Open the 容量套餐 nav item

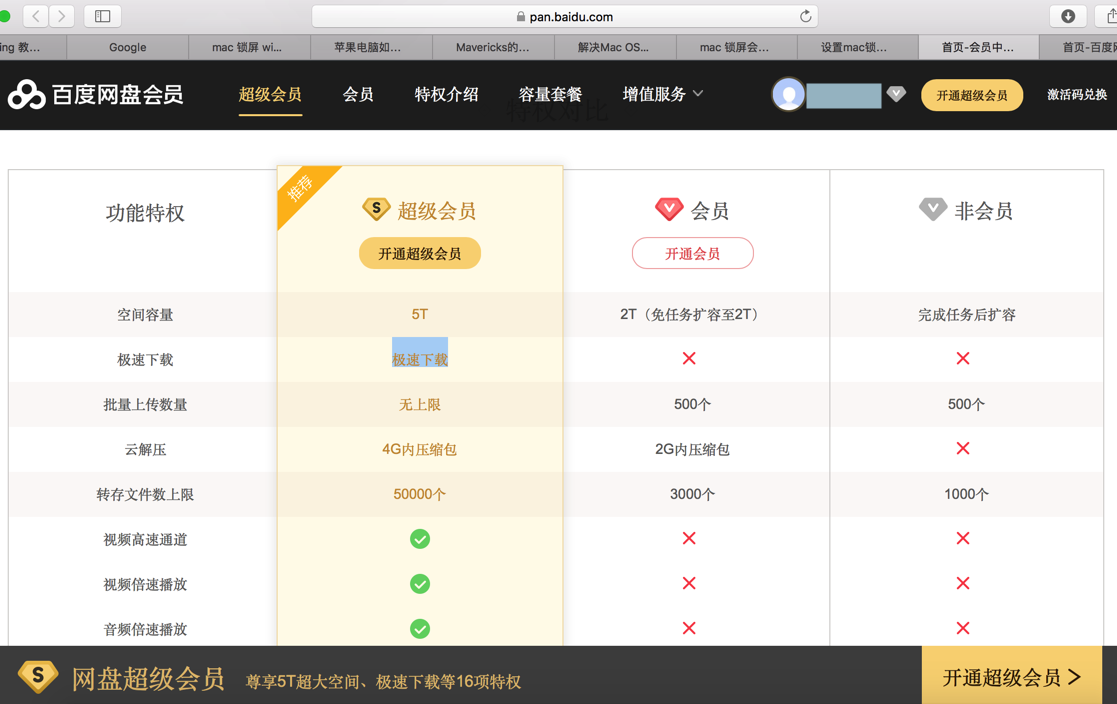pyautogui.click(x=550, y=94)
